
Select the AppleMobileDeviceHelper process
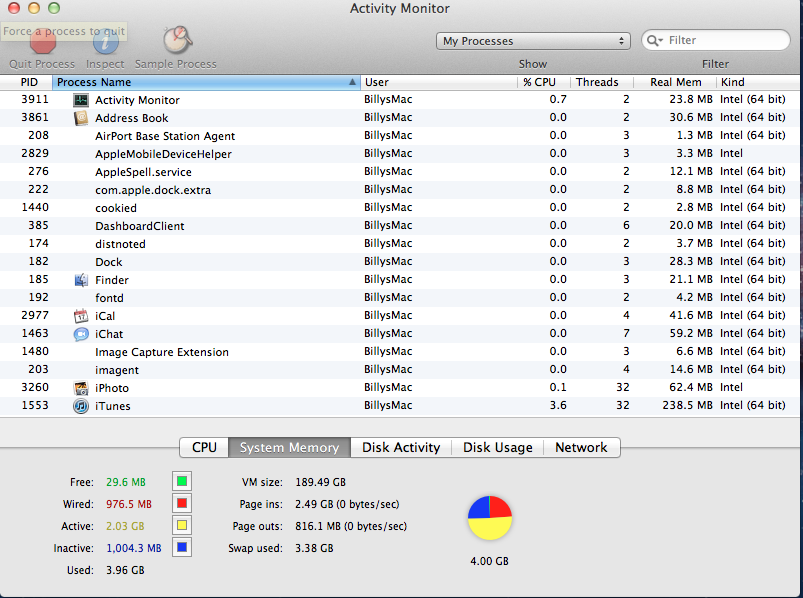pyautogui.click(x=399, y=154)
